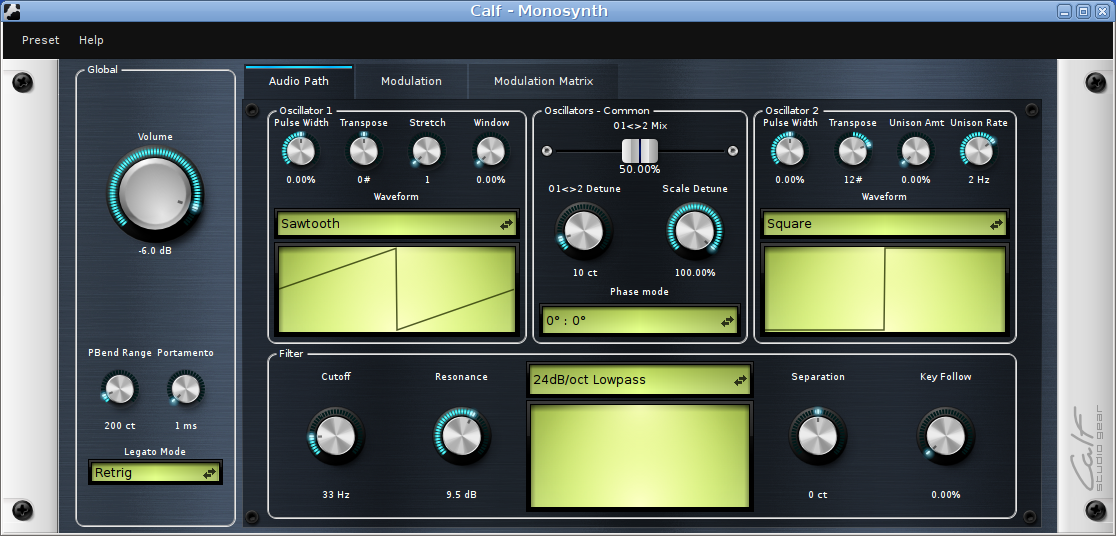This screenshot has width=1116, height=536.
Task: Click the filter Separation knob
Action: coord(818,436)
